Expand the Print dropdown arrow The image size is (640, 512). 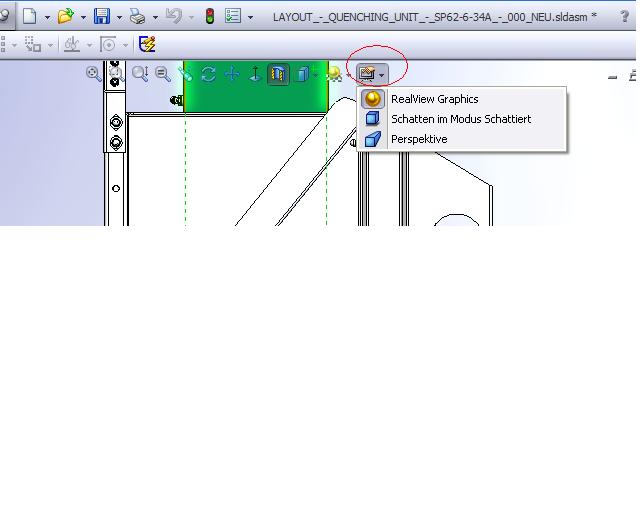pyautogui.click(x=155, y=18)
